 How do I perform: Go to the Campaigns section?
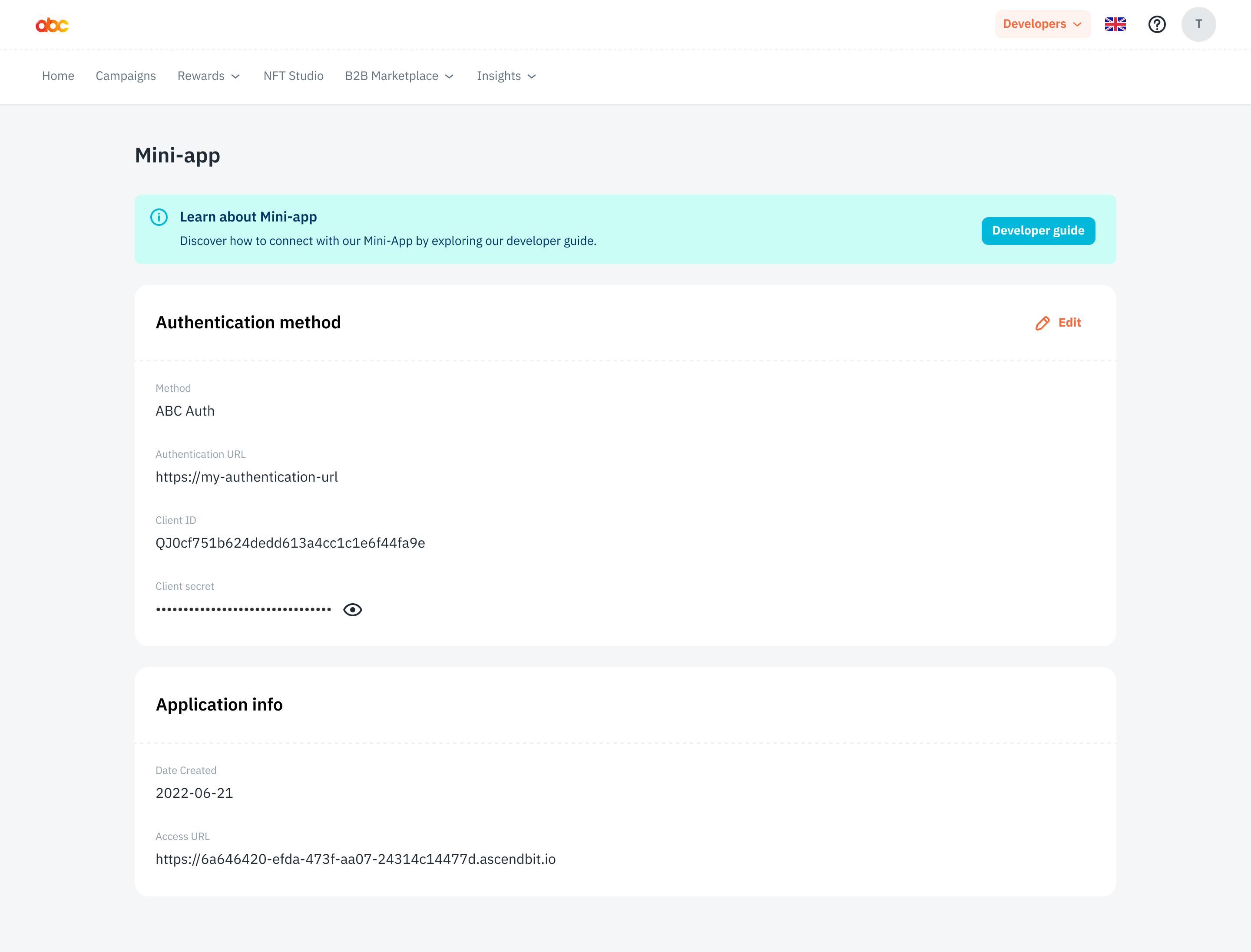[x=125, y=76]
